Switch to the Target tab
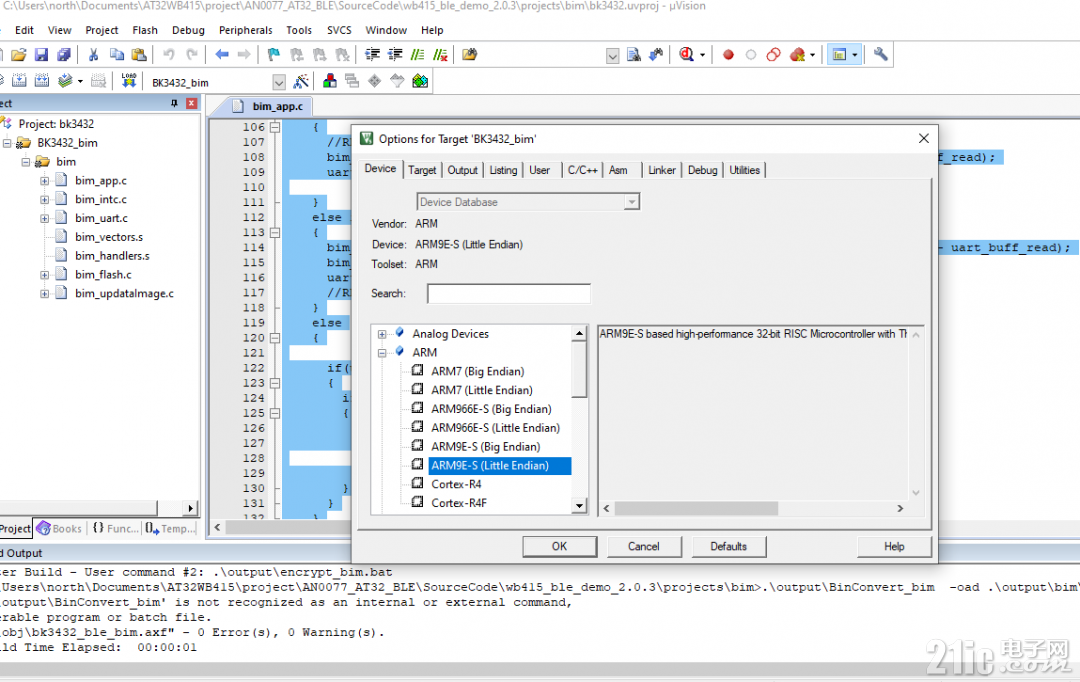Screen dimensions: 1080x682 tap(422, 170)
